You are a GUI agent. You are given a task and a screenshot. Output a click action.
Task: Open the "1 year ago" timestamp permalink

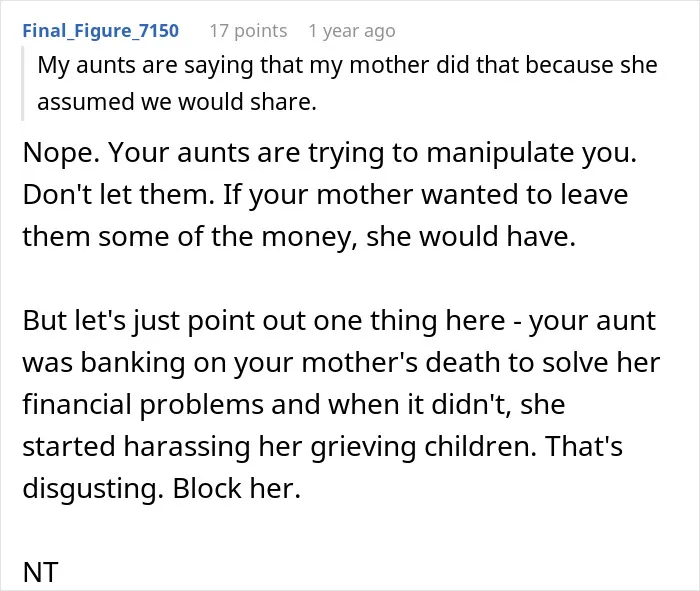click(352, 31)
